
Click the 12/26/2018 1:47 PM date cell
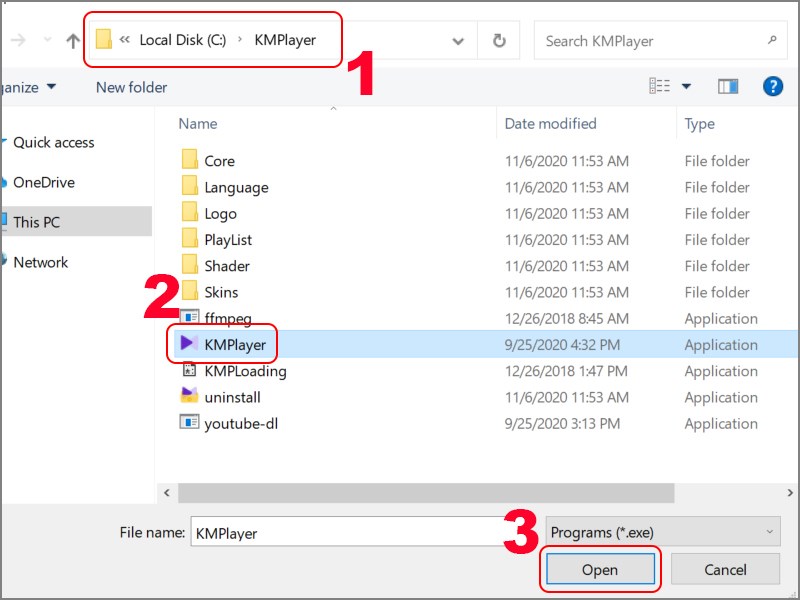click(x=566, y=371)
